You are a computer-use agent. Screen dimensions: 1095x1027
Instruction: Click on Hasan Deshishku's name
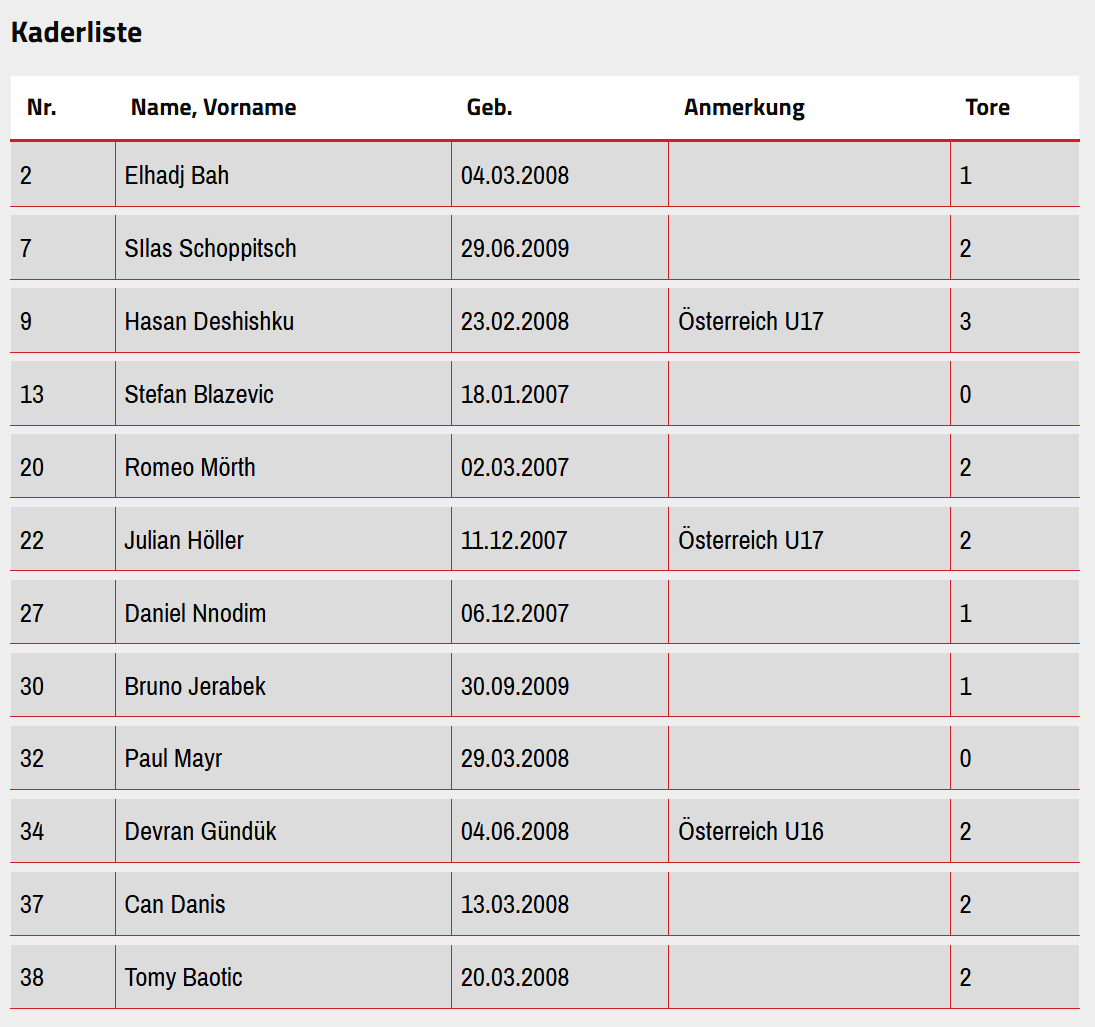pyautogui.click(x=209, y=322)
